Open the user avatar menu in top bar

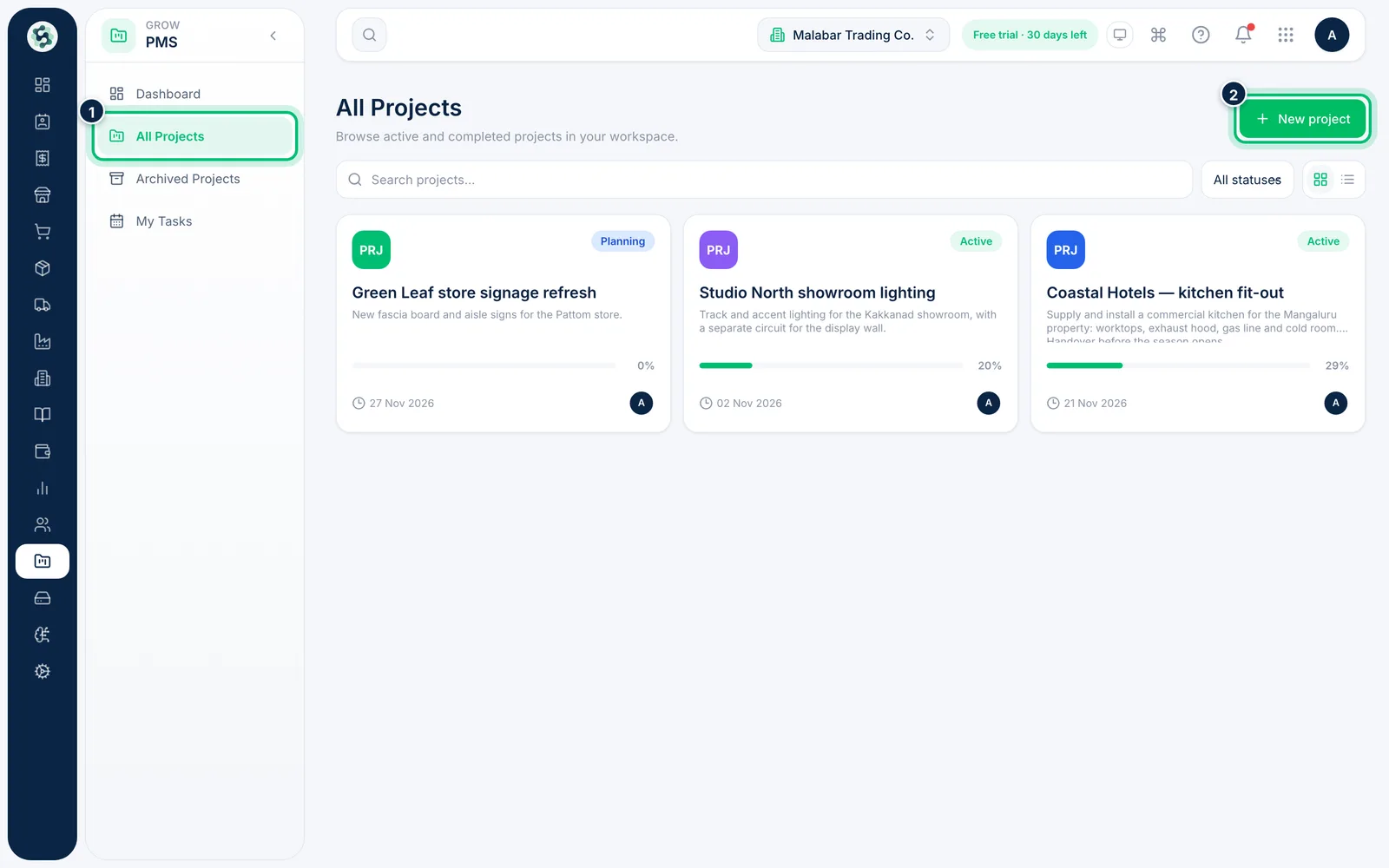coord(1332,35)
